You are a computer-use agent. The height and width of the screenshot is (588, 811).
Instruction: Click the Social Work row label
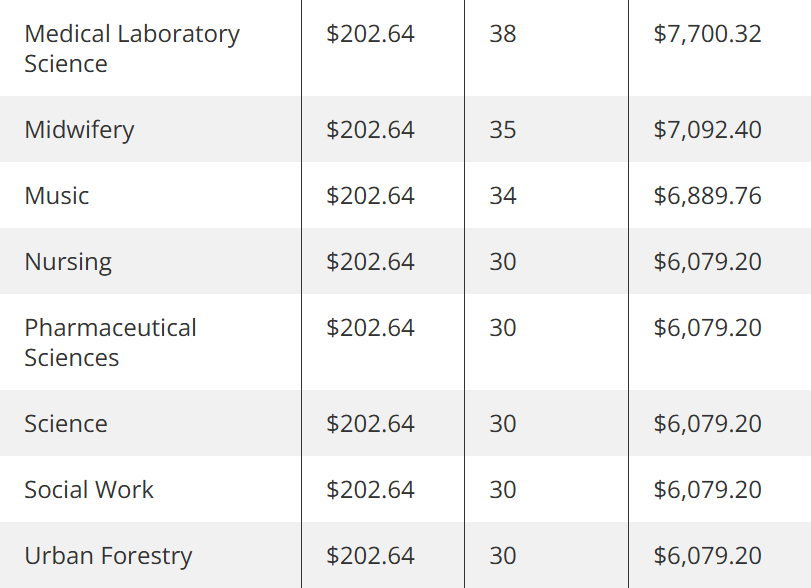[89, 490]
